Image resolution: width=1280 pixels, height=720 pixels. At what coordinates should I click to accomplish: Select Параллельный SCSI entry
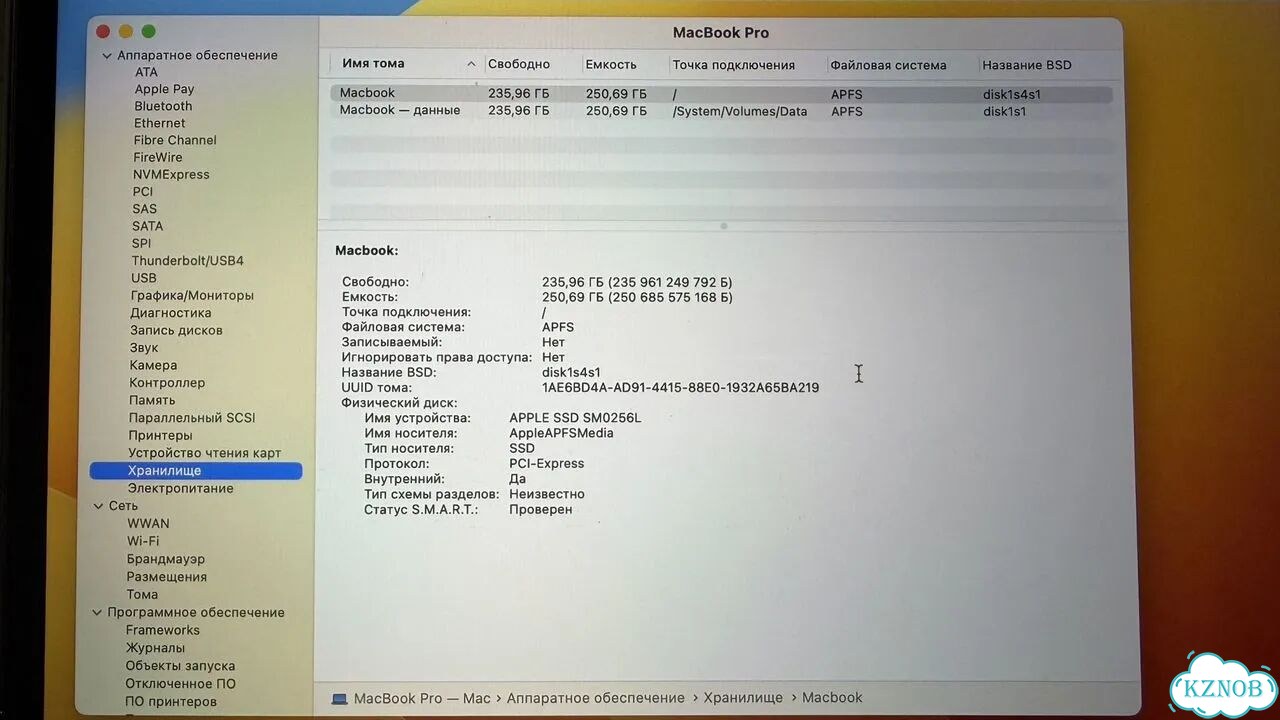[x=192, y=417]
